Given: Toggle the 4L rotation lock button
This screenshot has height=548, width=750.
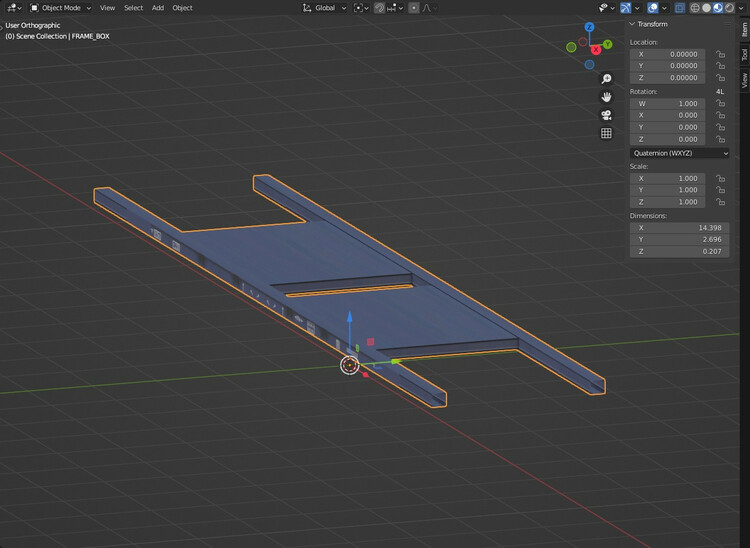Looking at the screenshot, I should click(720, 91).
